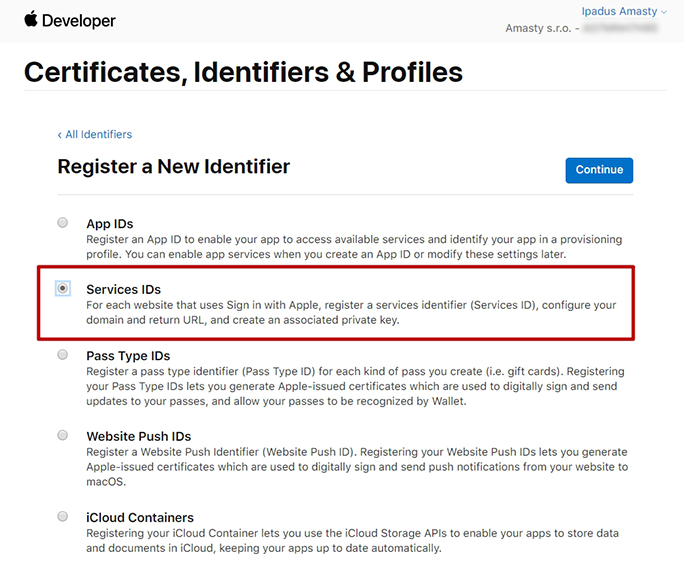Click the Website Push IDs heading
The width and height of the screenshot is (684, 566).
pyautogui.click(x=139, y=436)
